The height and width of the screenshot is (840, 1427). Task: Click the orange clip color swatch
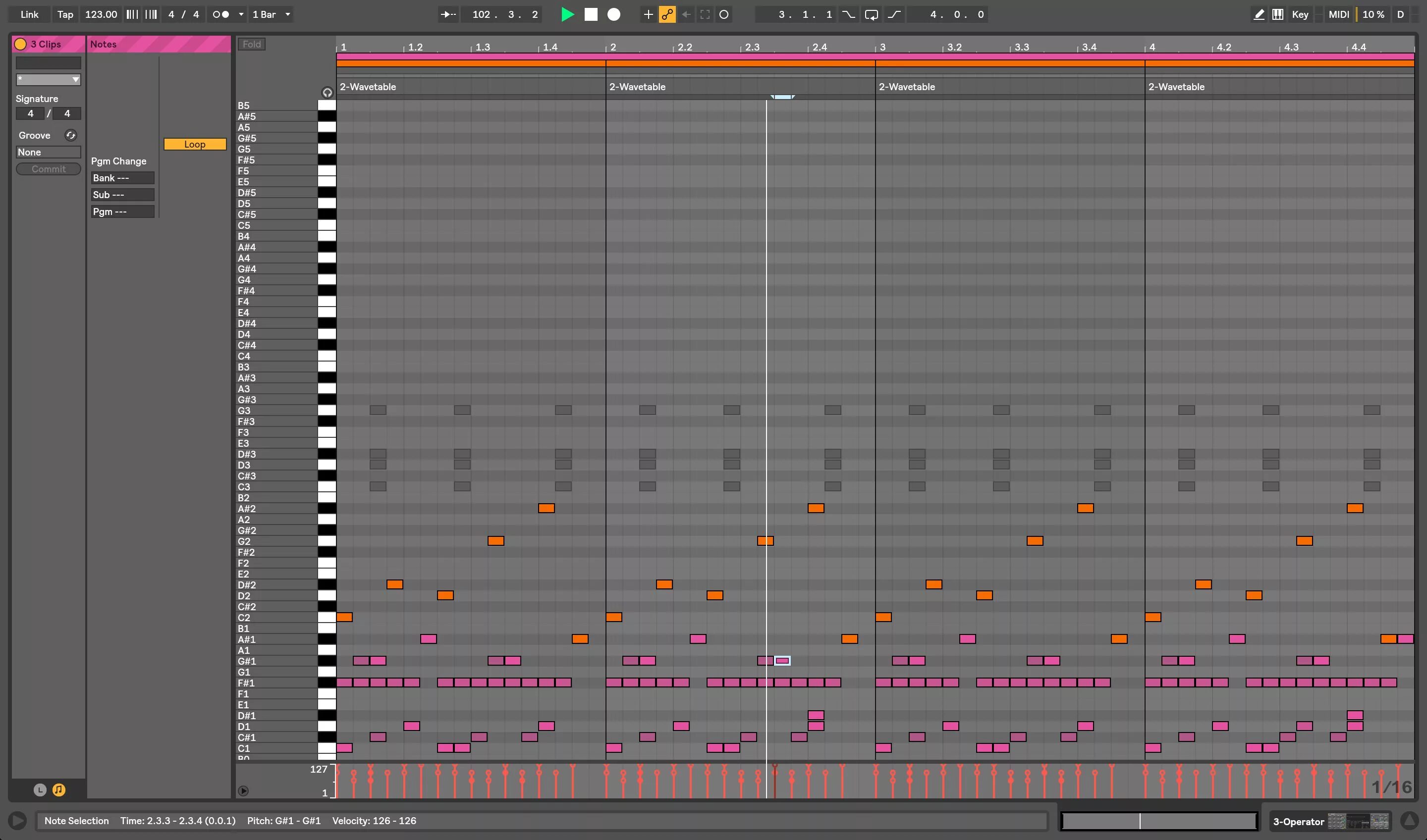click(20, 44)
